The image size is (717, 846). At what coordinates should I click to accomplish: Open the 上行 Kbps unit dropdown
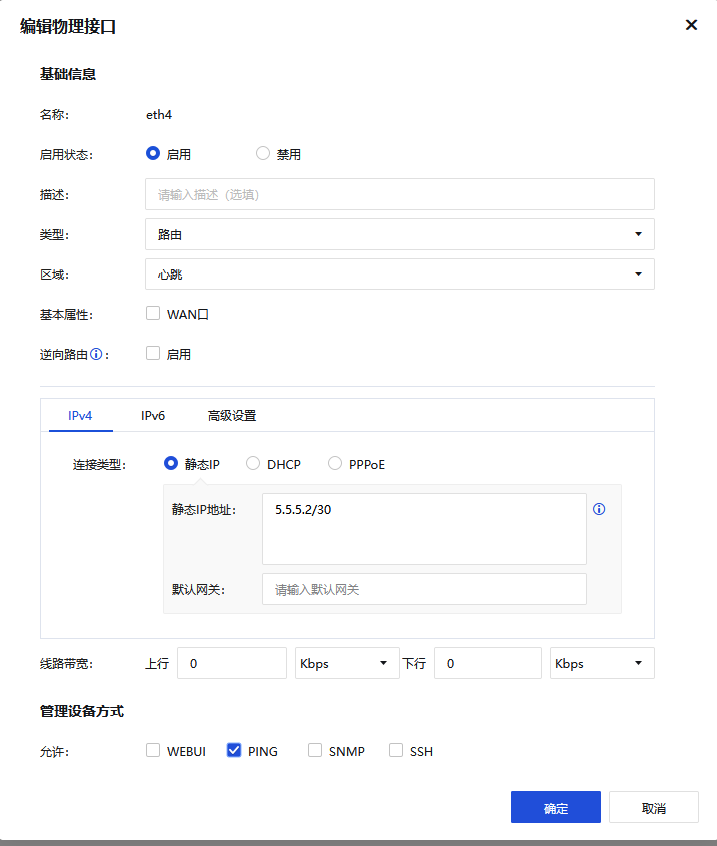click(x=347, y=663)
